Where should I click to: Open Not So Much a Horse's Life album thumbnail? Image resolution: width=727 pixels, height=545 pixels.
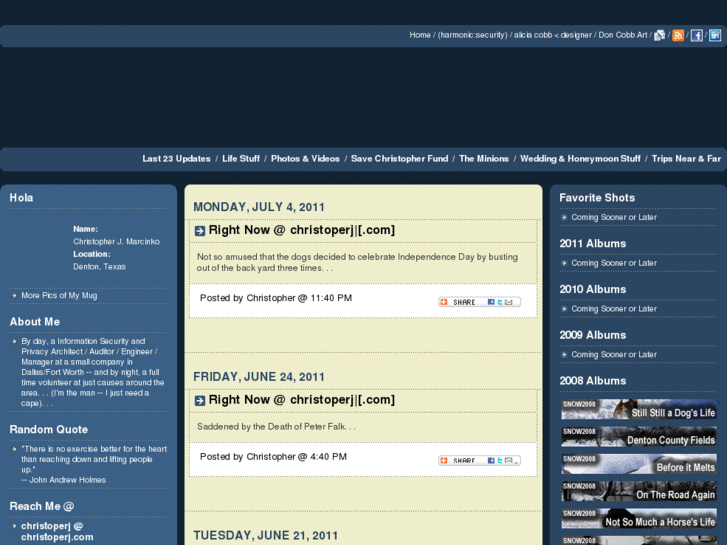[x=639, y=519]
